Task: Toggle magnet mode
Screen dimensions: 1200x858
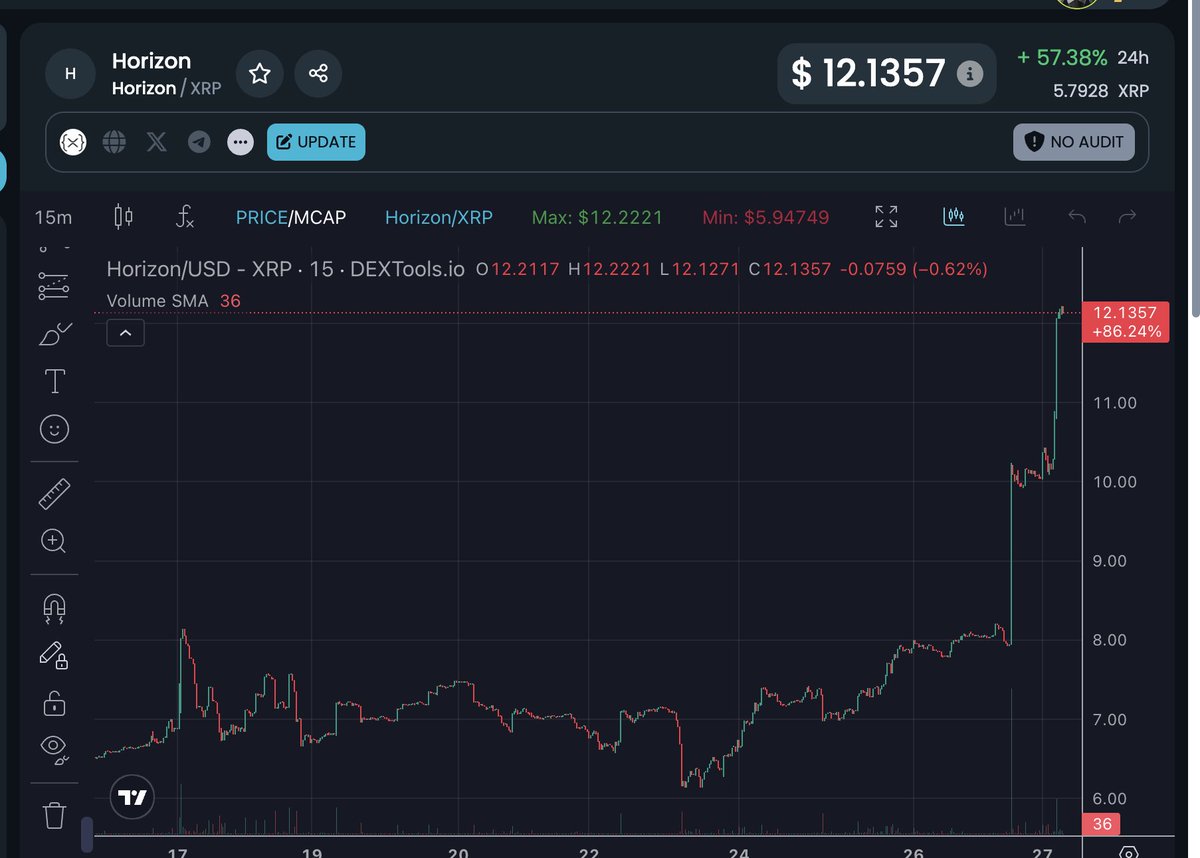Action: pos(54,607)
